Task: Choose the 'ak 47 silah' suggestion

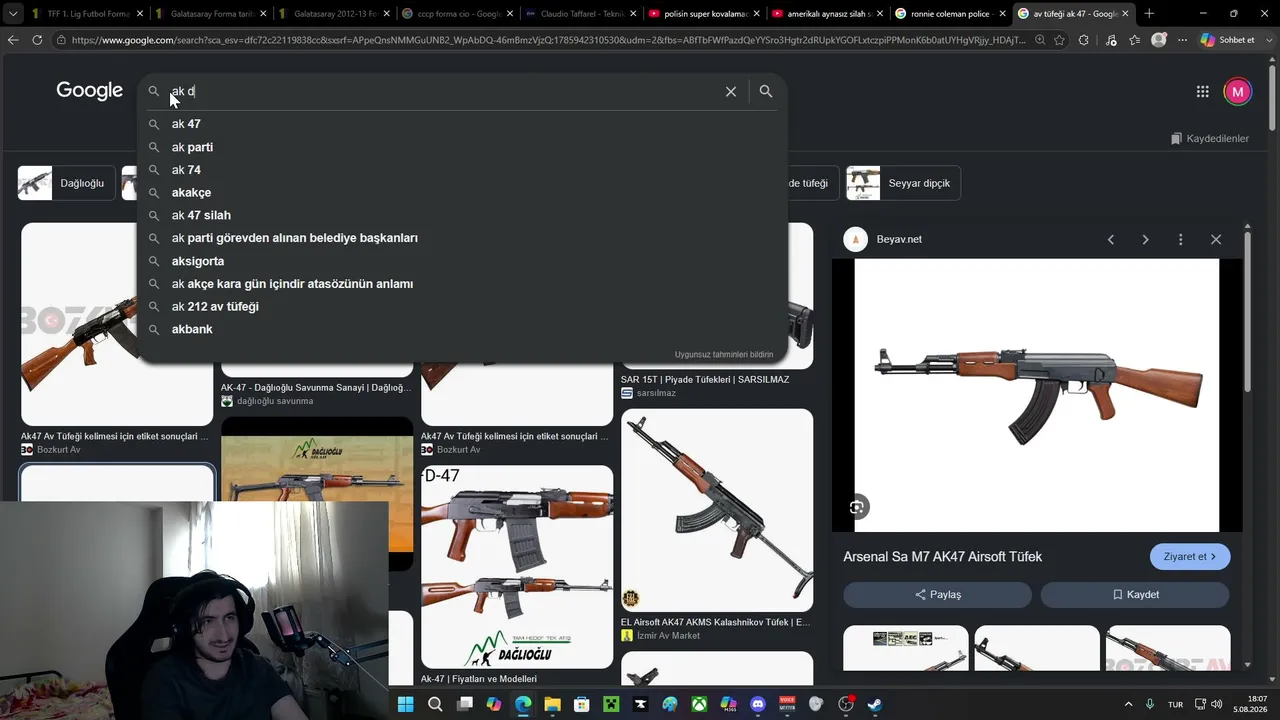Action: [x=462, y=215]
